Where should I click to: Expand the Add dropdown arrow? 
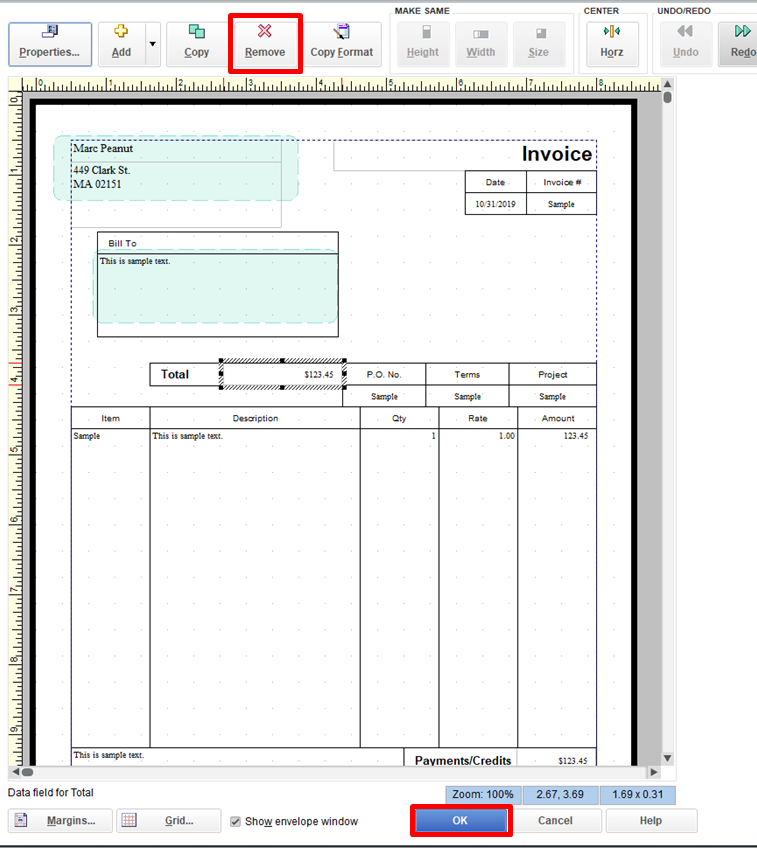(x=152, y=44)
